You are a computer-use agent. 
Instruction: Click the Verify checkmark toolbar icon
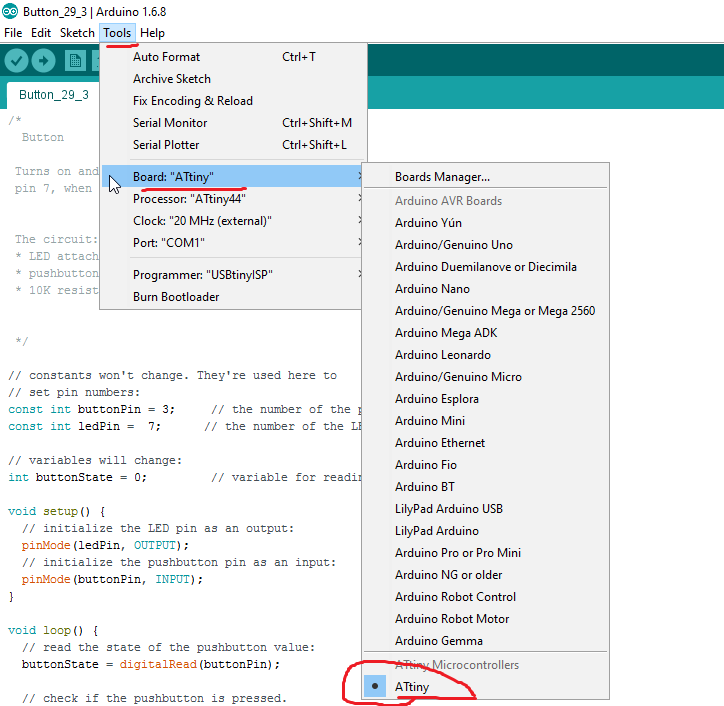click(16, 60)
